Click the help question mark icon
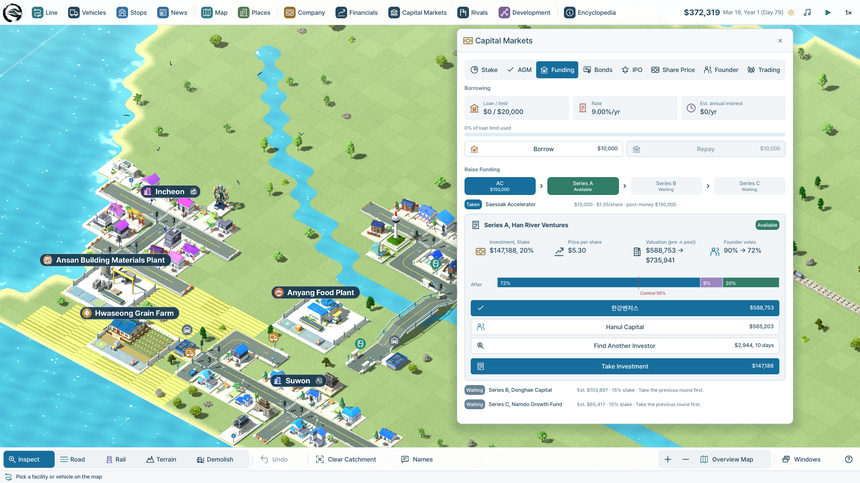This screenshot has width=860, height=483. pyautogui.click(x=848, y=459)
